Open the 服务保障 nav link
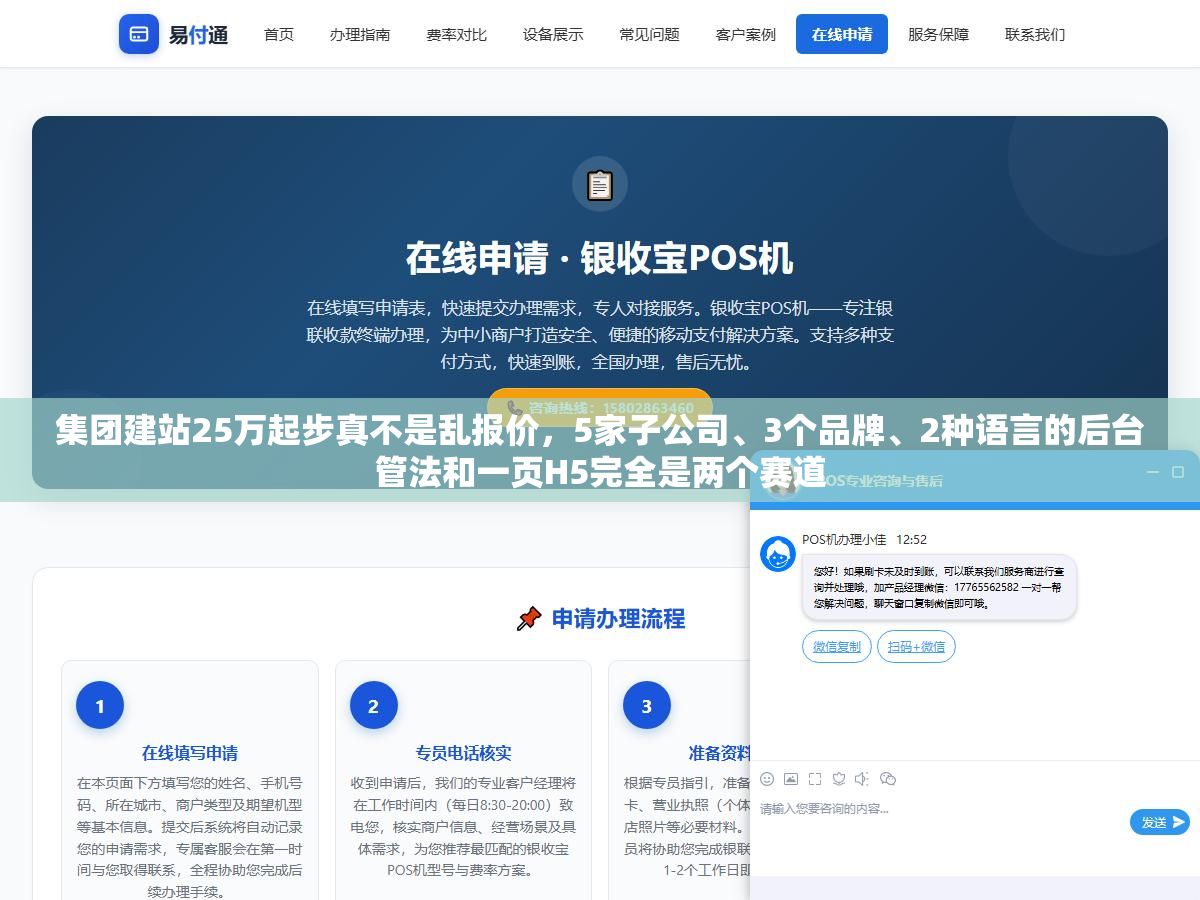The height and width of the screenshot is (900, 1200). 938,34
